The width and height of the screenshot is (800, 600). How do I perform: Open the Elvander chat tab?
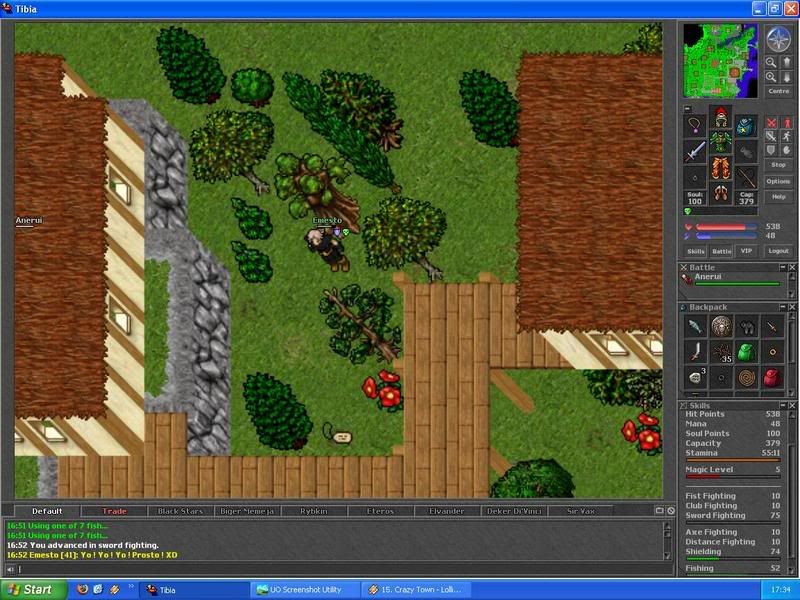[x=447, y=511]
